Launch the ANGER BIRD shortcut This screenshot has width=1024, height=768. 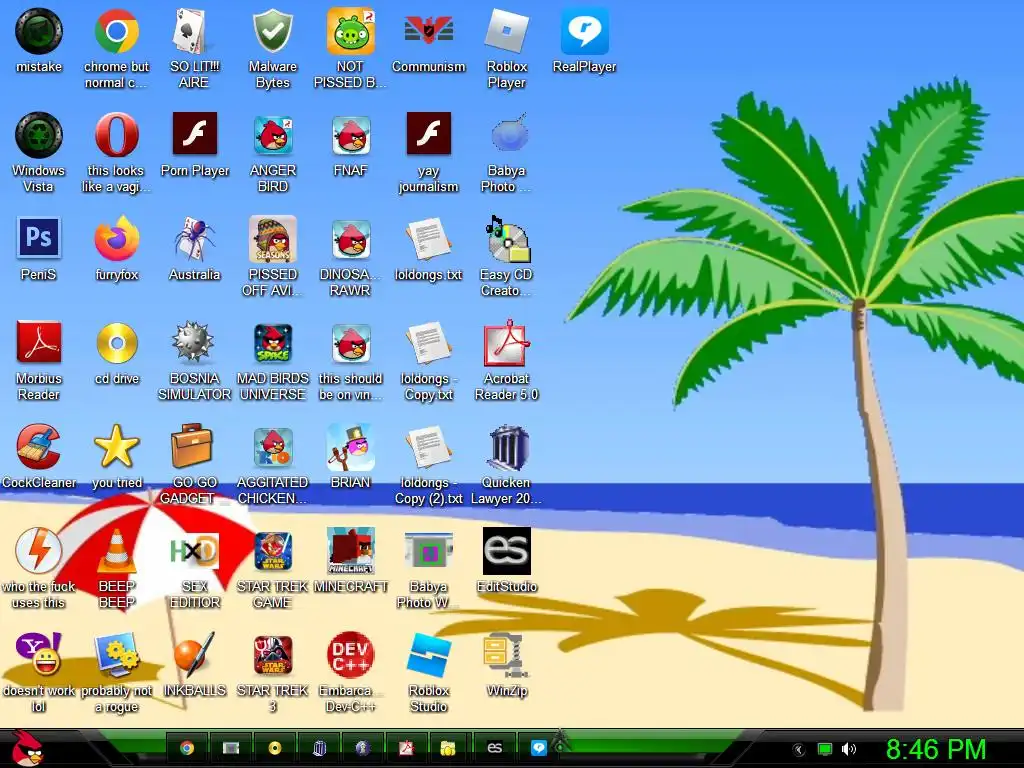point(272,135)
